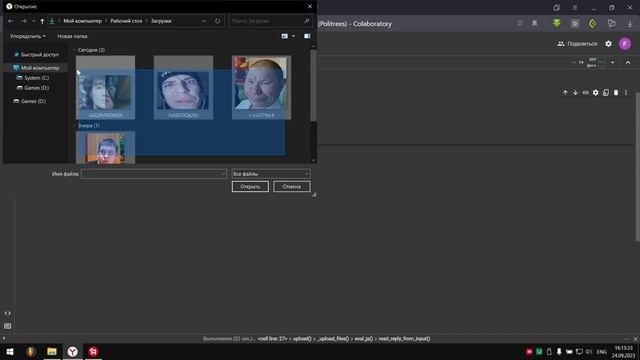The width and height of the screenshot is (640, 360).
Task: Change the file view layout icon
Action: pos(284,36)
